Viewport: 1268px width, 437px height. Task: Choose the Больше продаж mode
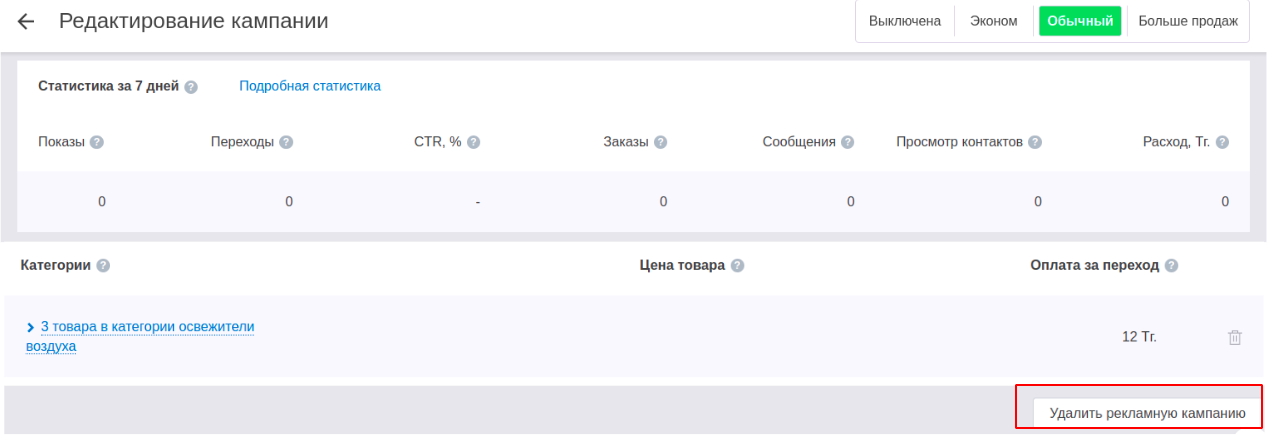click(x=1188, y=21)
